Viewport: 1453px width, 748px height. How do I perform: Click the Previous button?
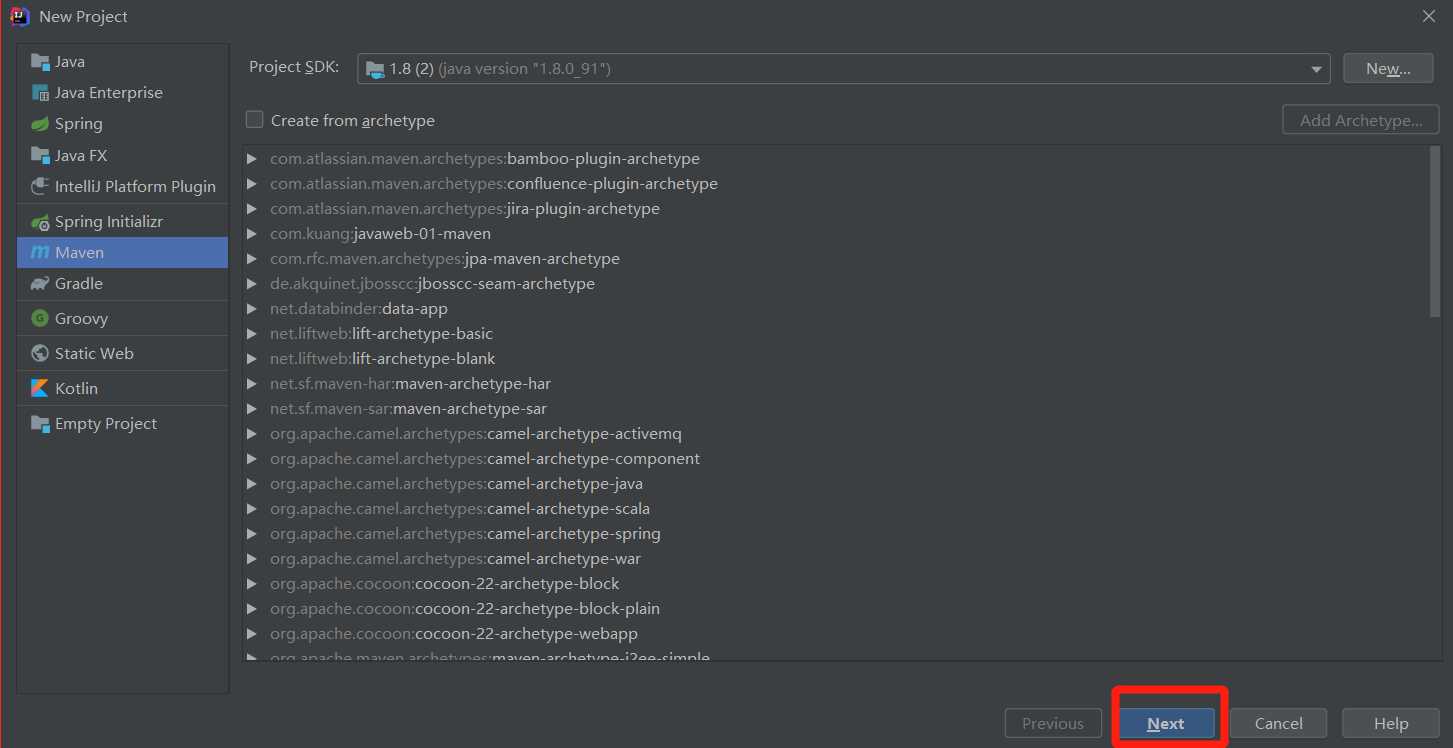1053,723
